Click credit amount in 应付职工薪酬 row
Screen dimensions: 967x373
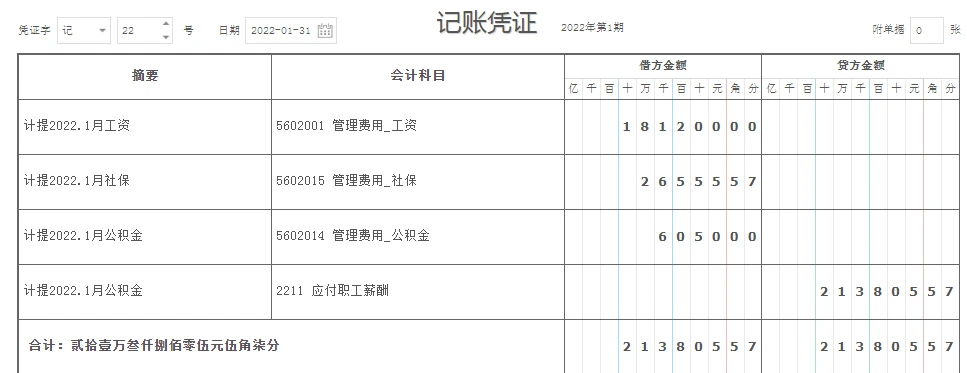click(x=860, y=292)
